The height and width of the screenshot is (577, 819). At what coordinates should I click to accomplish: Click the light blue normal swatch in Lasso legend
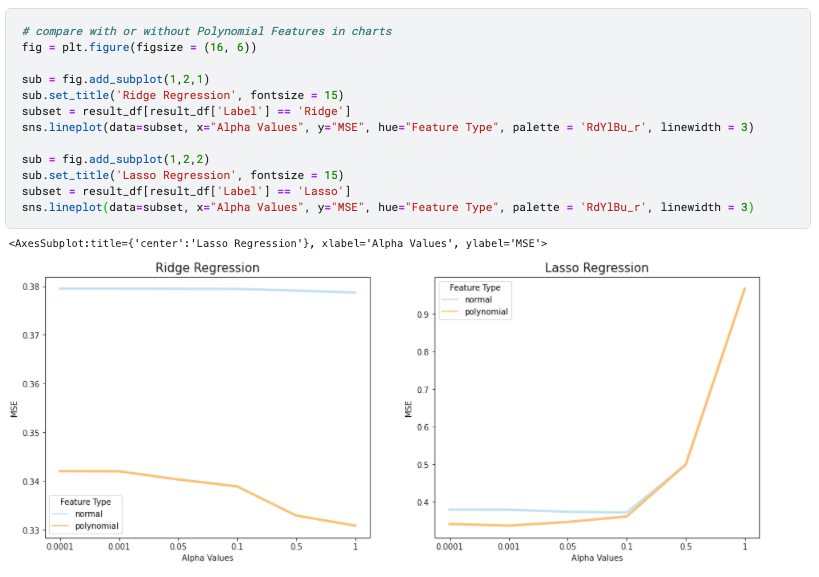pyautogui.click(x=450, y=300)
